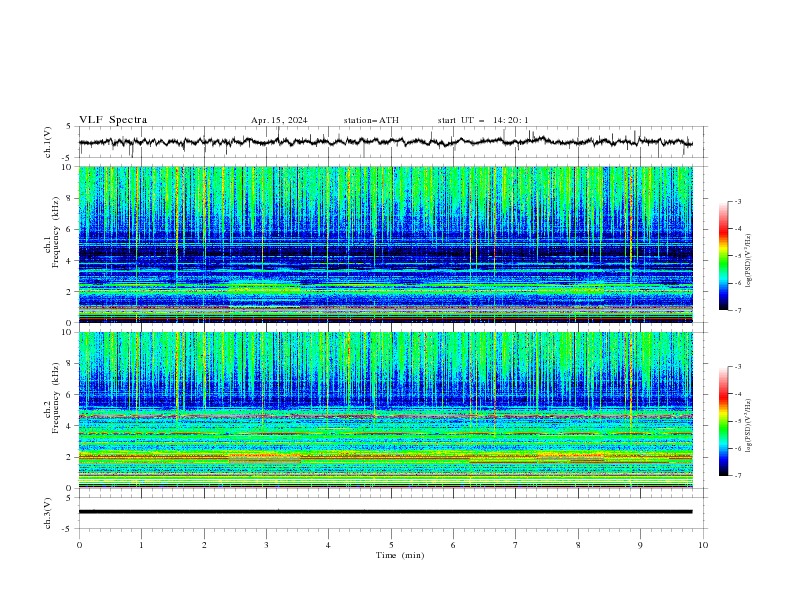Click the "7" tick on the time axis
The image size is (792, 612).
[516, 545]
